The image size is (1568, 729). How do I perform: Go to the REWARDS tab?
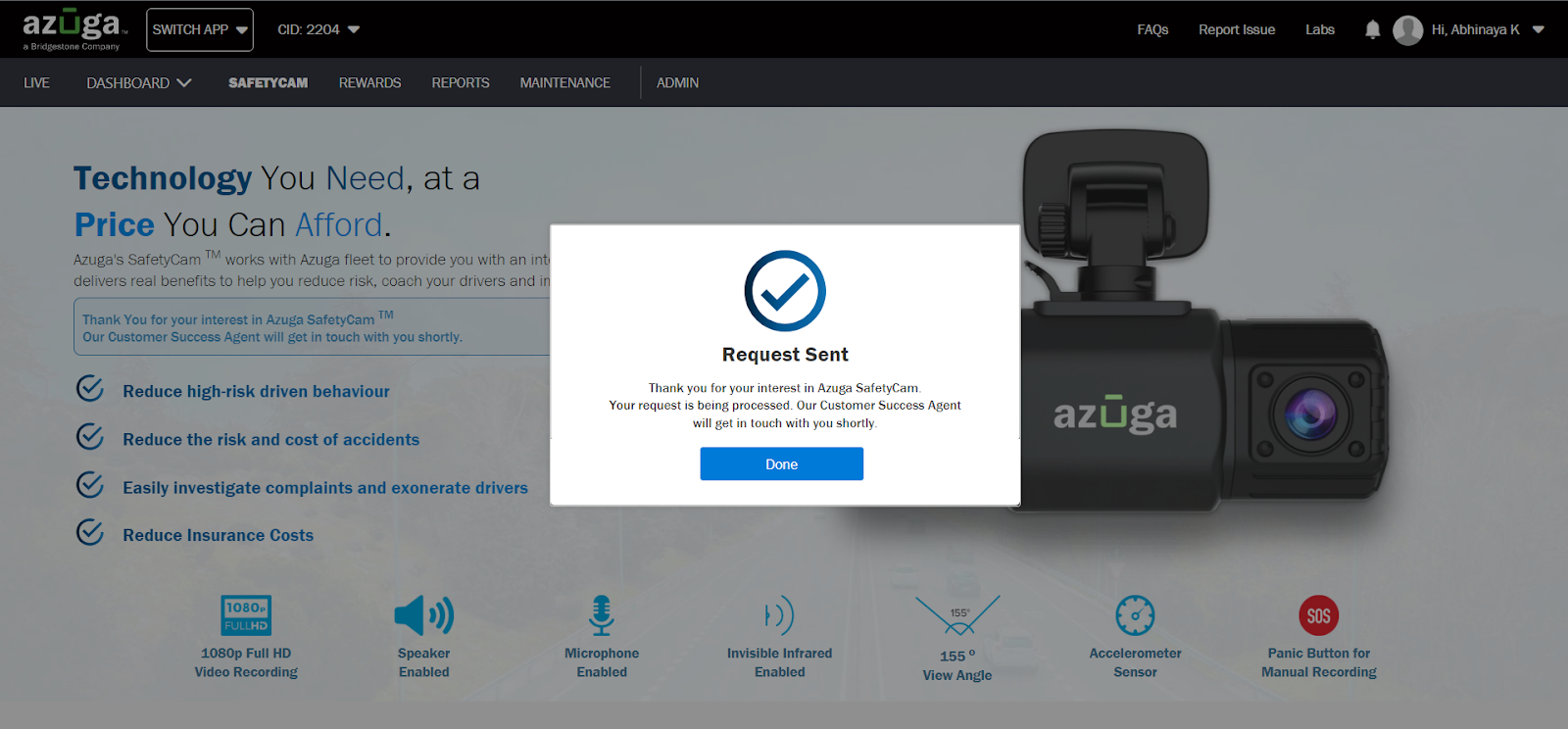click(x=369, y=83)
